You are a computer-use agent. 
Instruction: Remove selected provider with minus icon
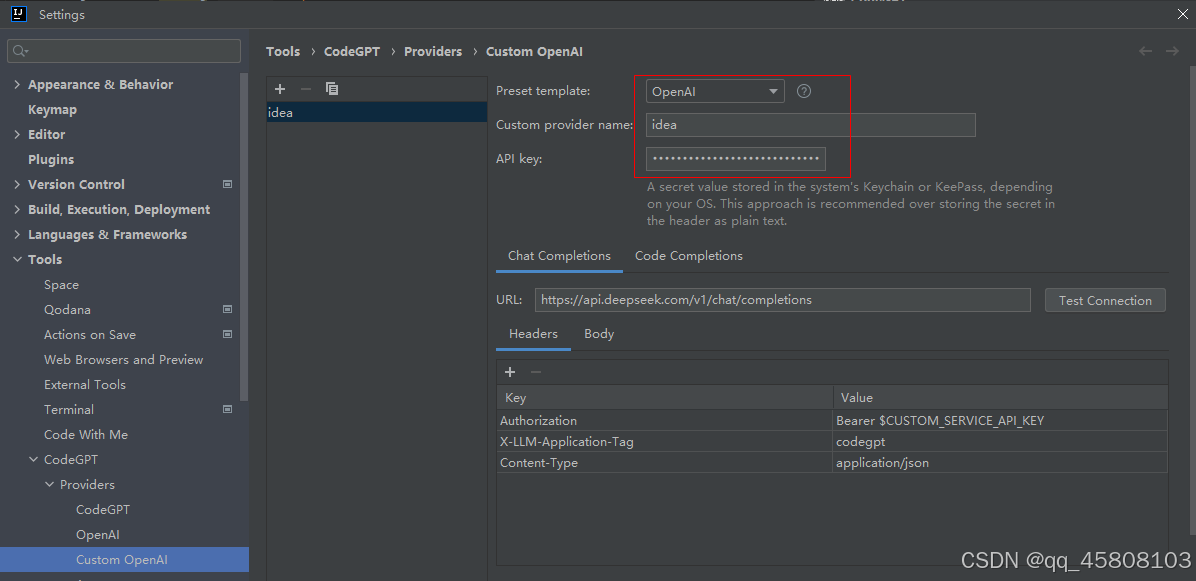[306, 89]
